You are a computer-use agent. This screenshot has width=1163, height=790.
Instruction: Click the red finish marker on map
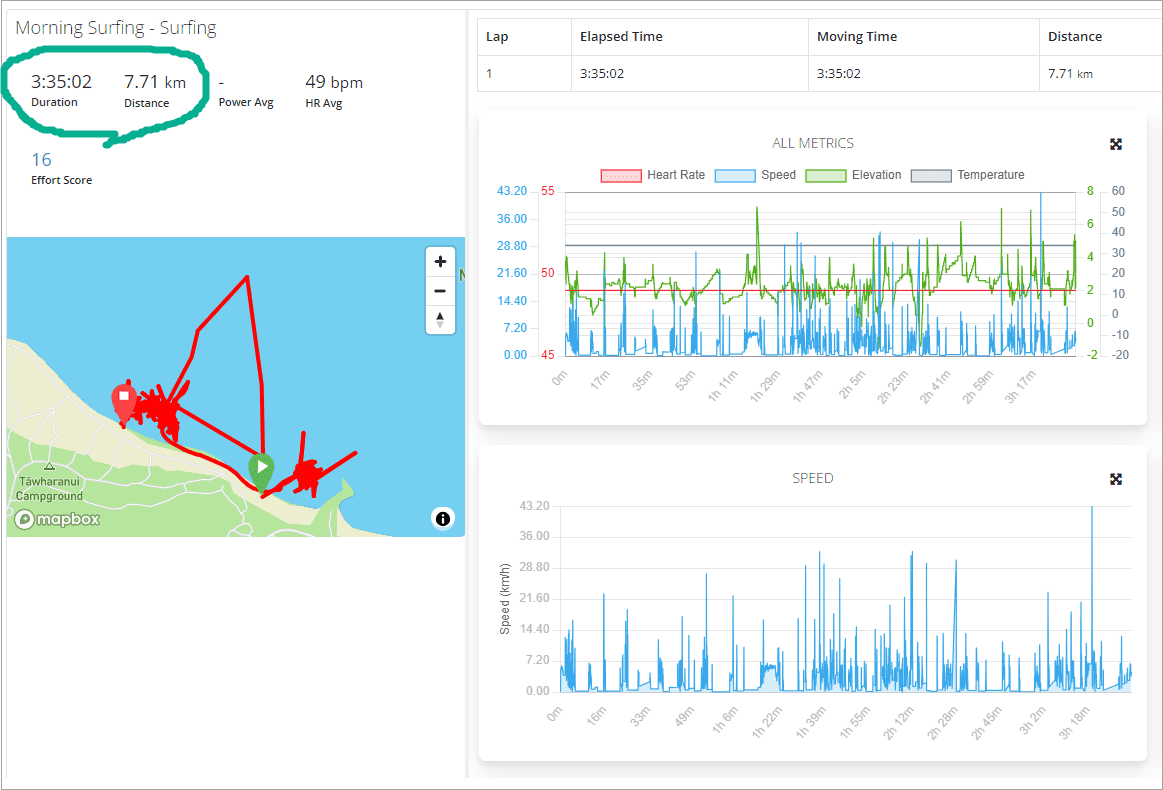click(124, 404)
